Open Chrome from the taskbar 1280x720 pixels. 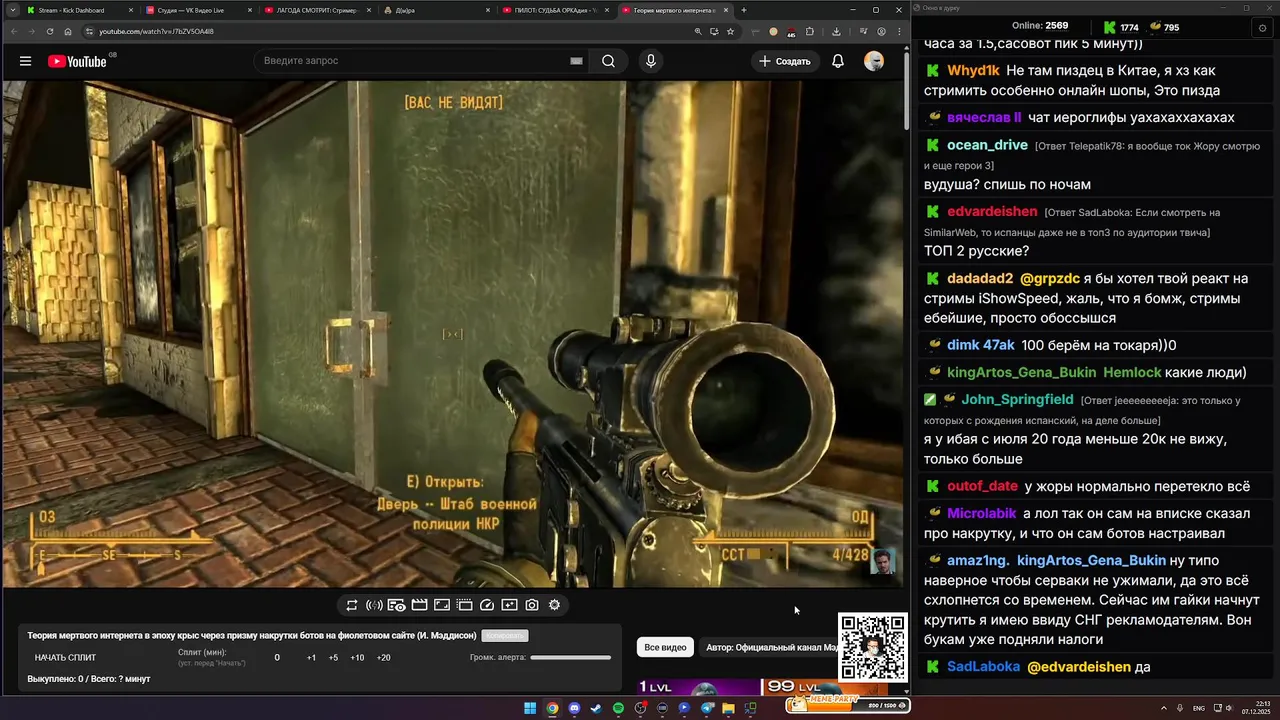552,708
